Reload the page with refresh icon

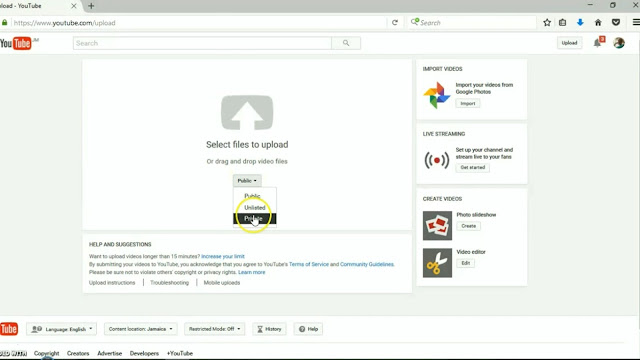pyautogui.click(x=395, y=23)
